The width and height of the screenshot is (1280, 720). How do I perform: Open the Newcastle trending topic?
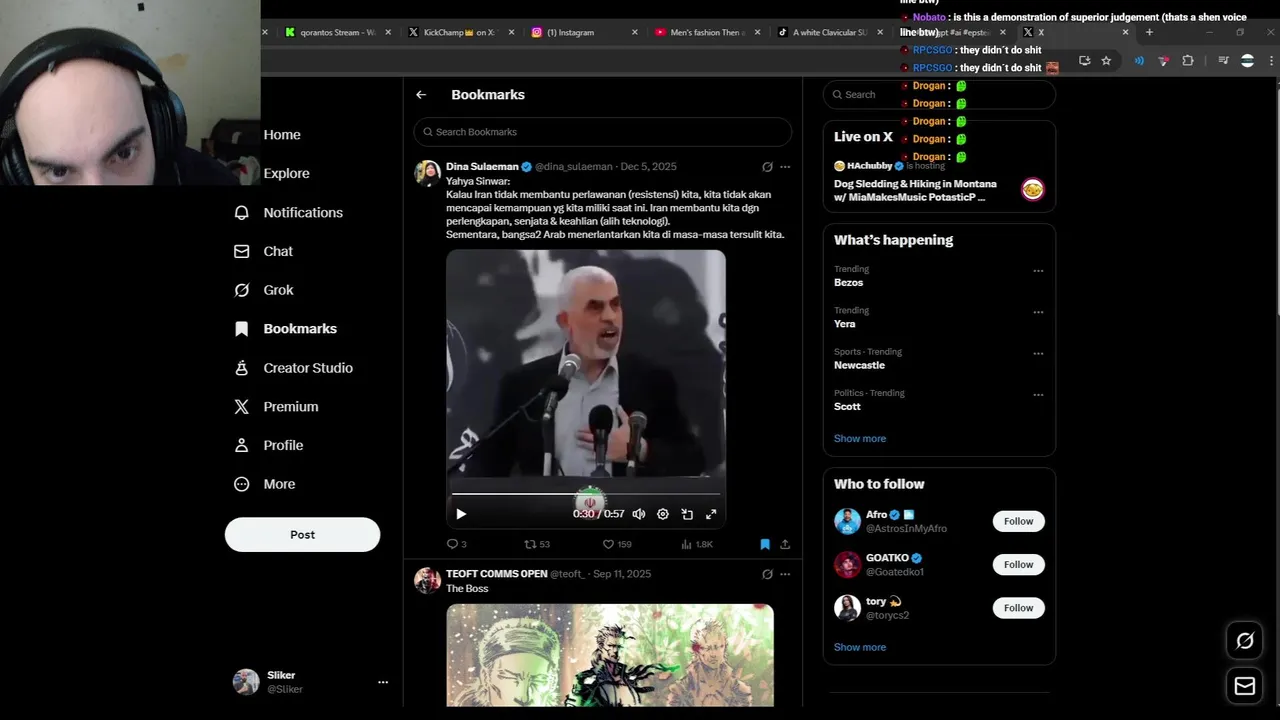pos(859,366)
